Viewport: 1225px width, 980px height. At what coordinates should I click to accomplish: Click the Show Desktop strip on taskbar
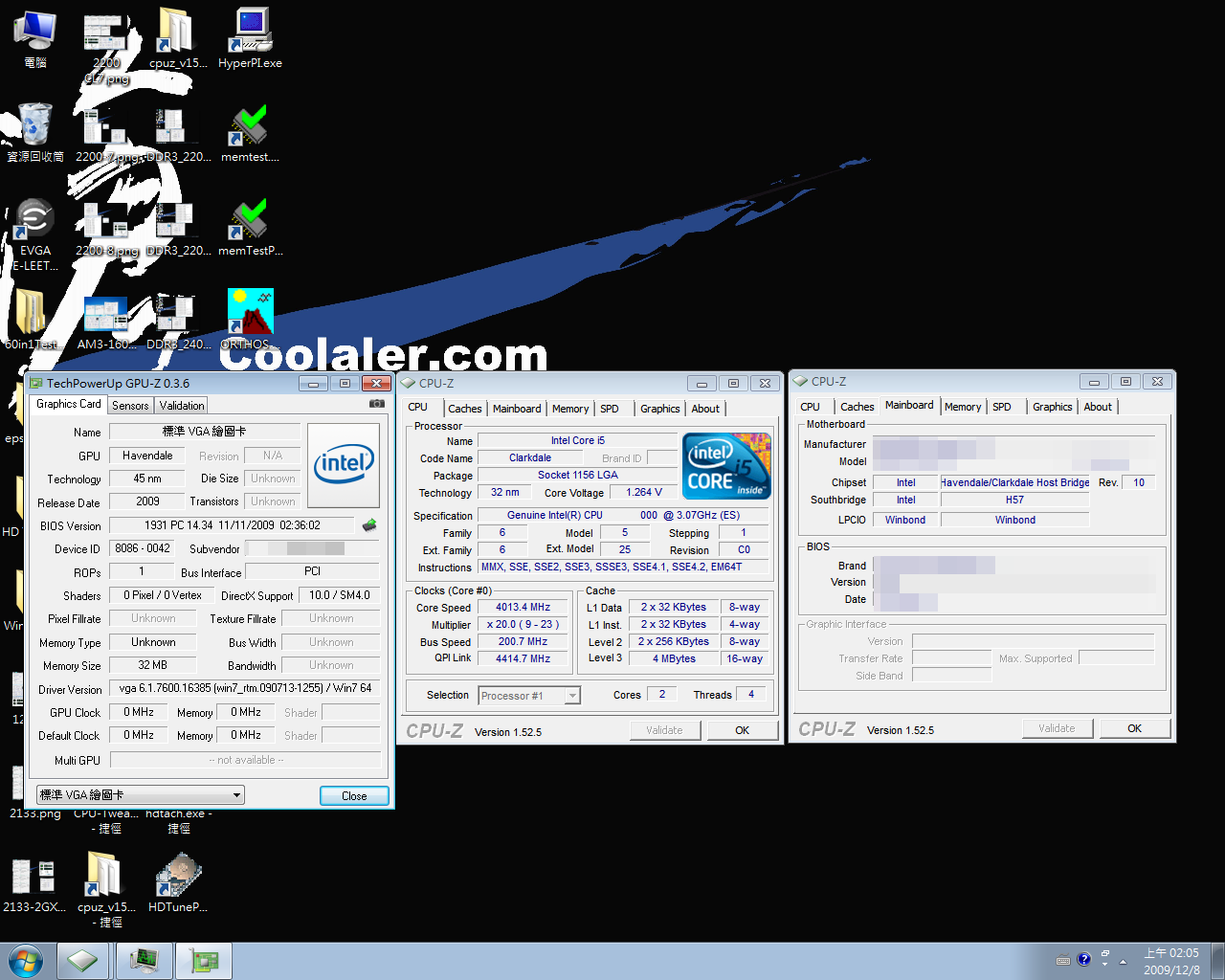1217,961
